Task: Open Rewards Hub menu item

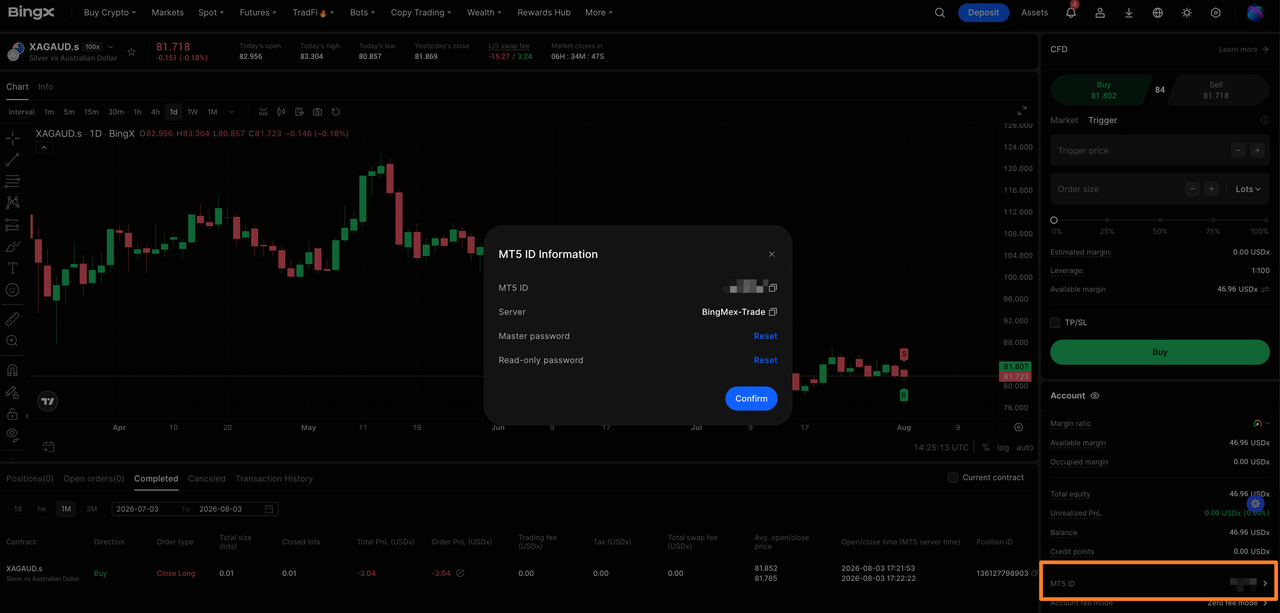Action: 544,13
